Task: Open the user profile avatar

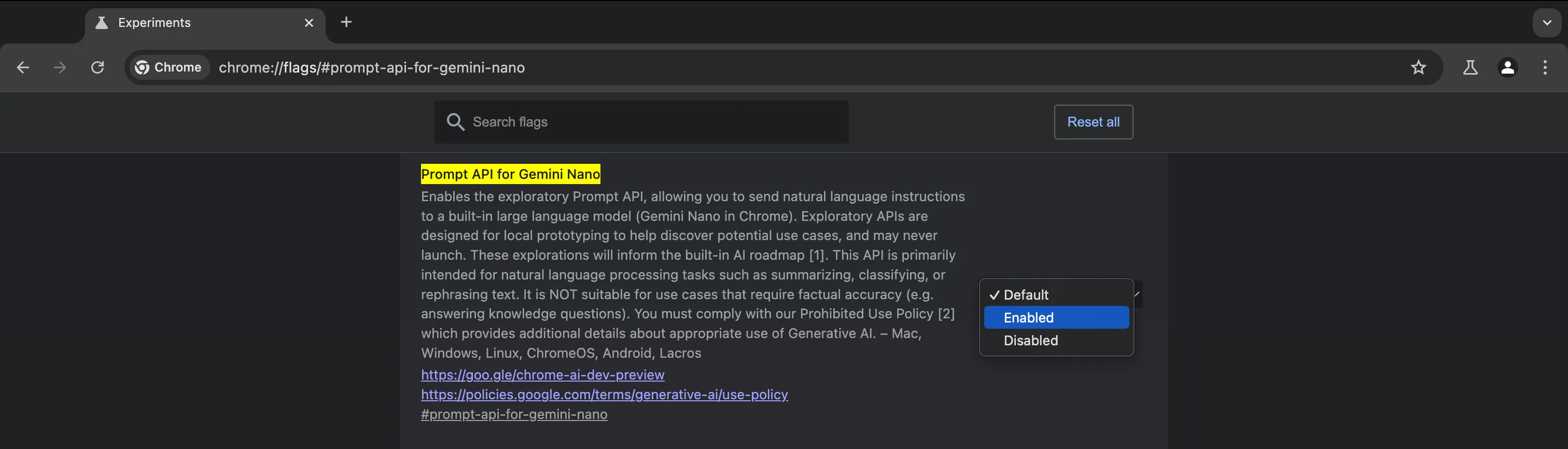Action: pos(1508,67)
